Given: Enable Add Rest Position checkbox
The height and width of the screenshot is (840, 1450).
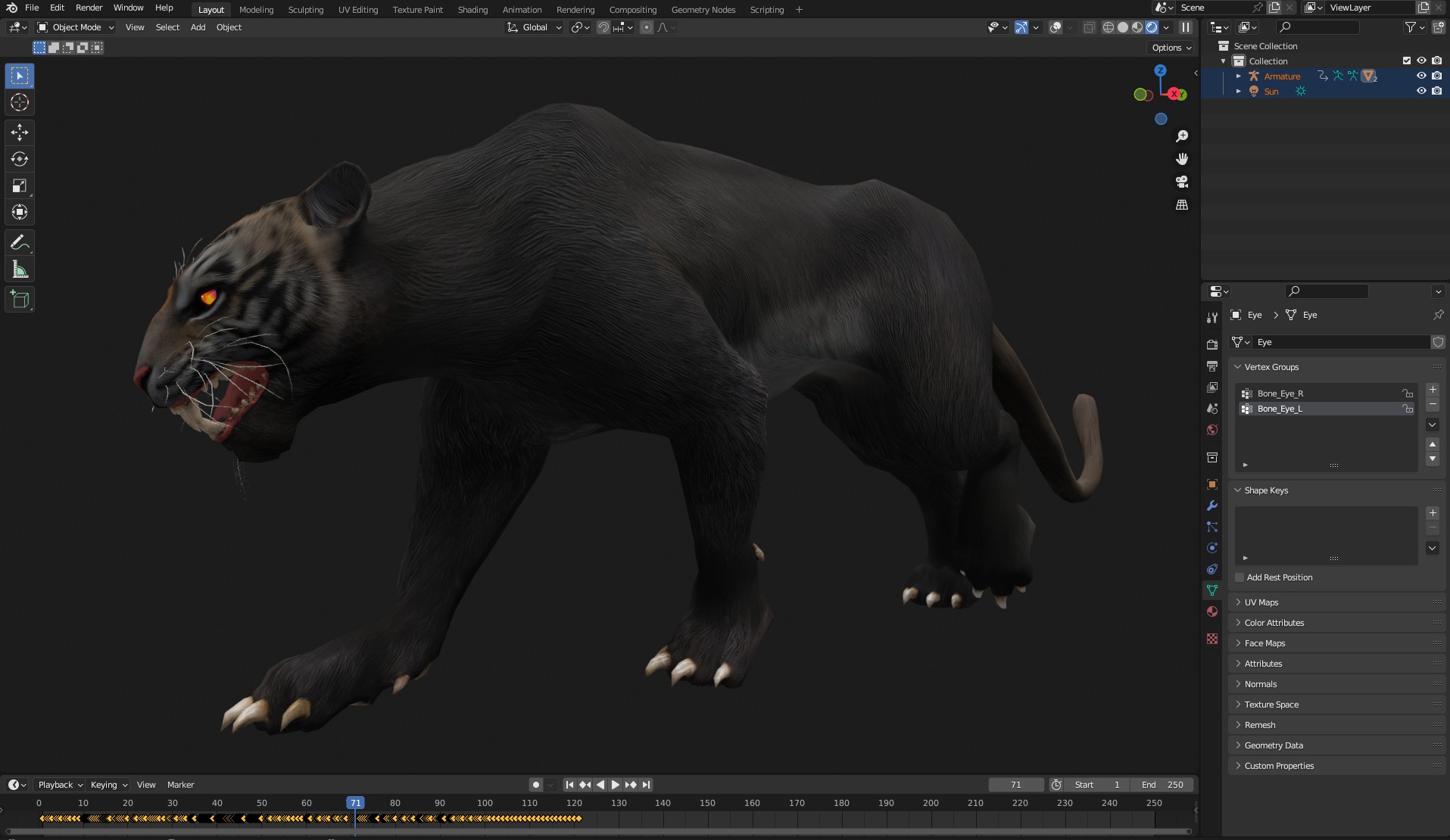Looking at the screenshot, I should point(1240,577).
